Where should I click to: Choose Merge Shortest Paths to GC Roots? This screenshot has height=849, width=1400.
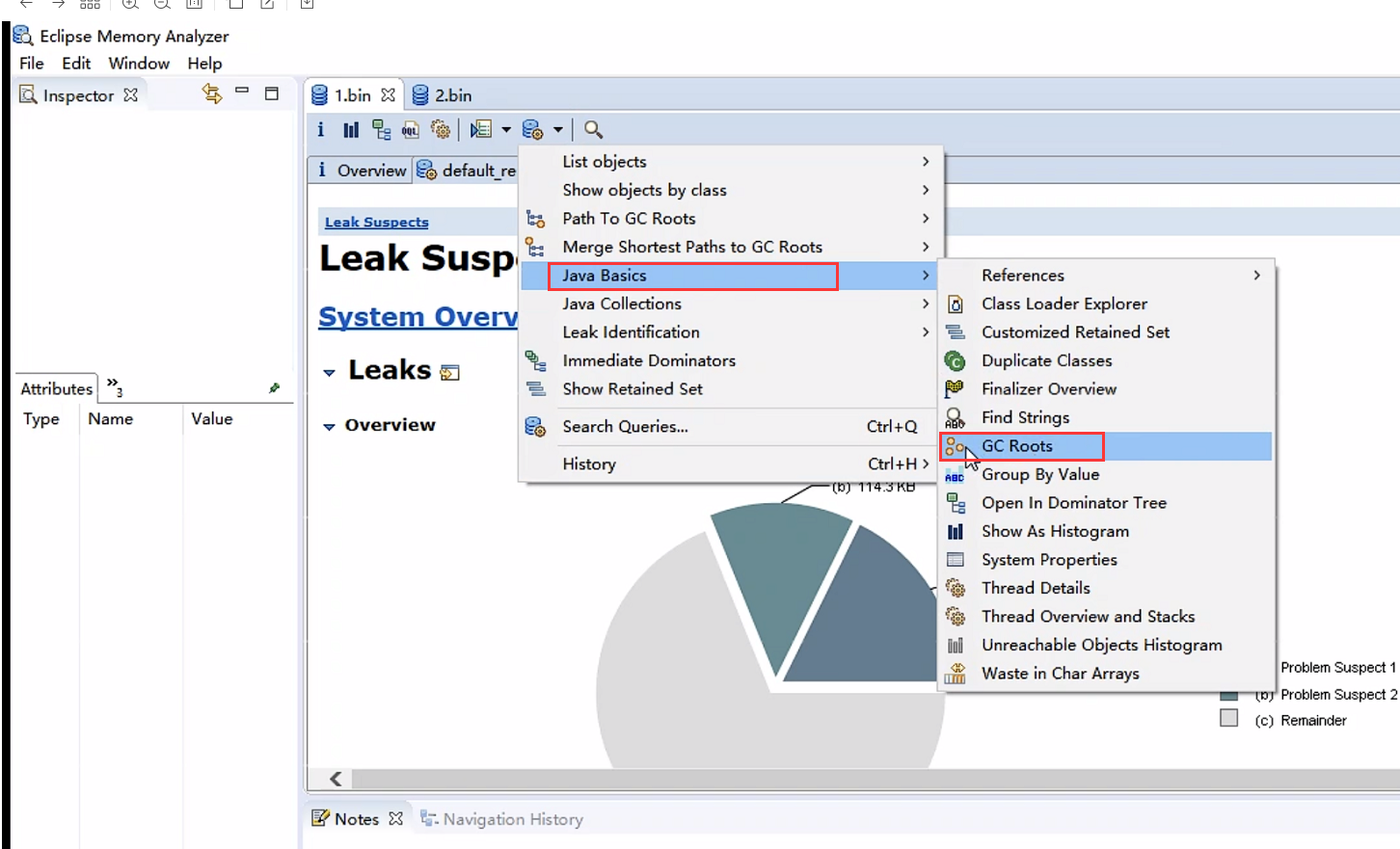pos(730,247)
